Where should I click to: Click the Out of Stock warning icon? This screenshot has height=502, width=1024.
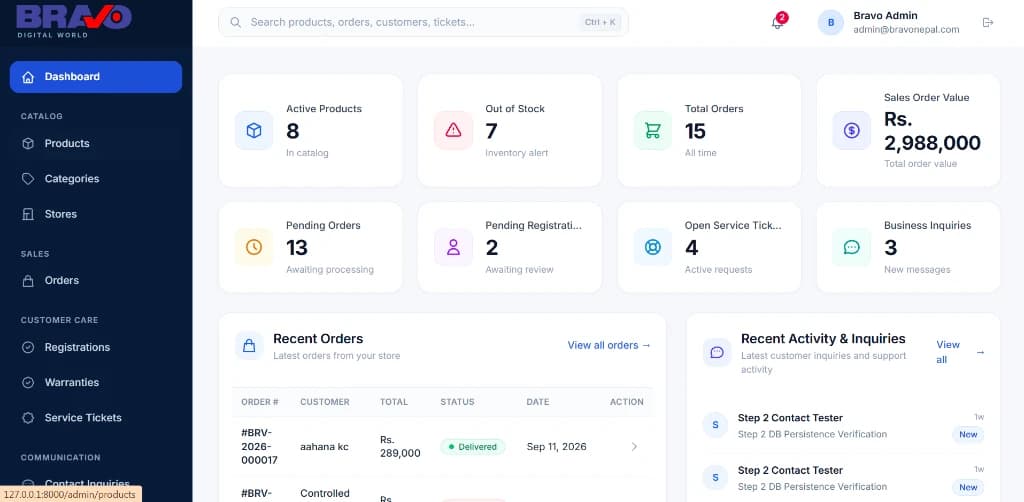[x=453, y=131]
